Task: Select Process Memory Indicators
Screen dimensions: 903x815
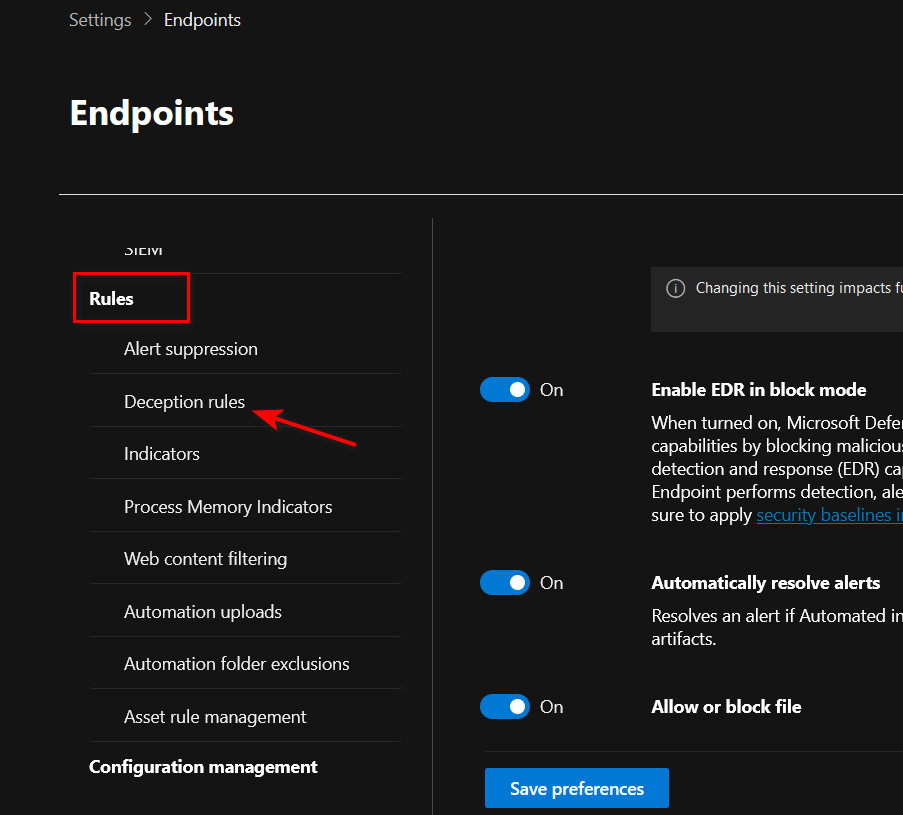Action: [x=228, y=507]
